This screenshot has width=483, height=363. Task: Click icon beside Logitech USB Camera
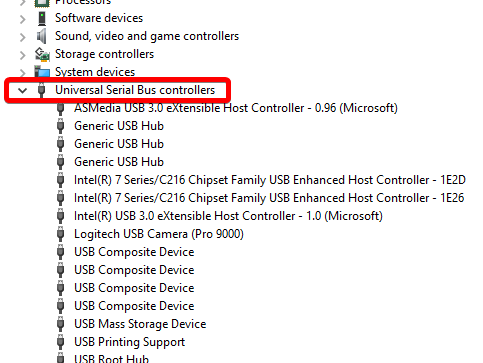click(x=60, y=234)
